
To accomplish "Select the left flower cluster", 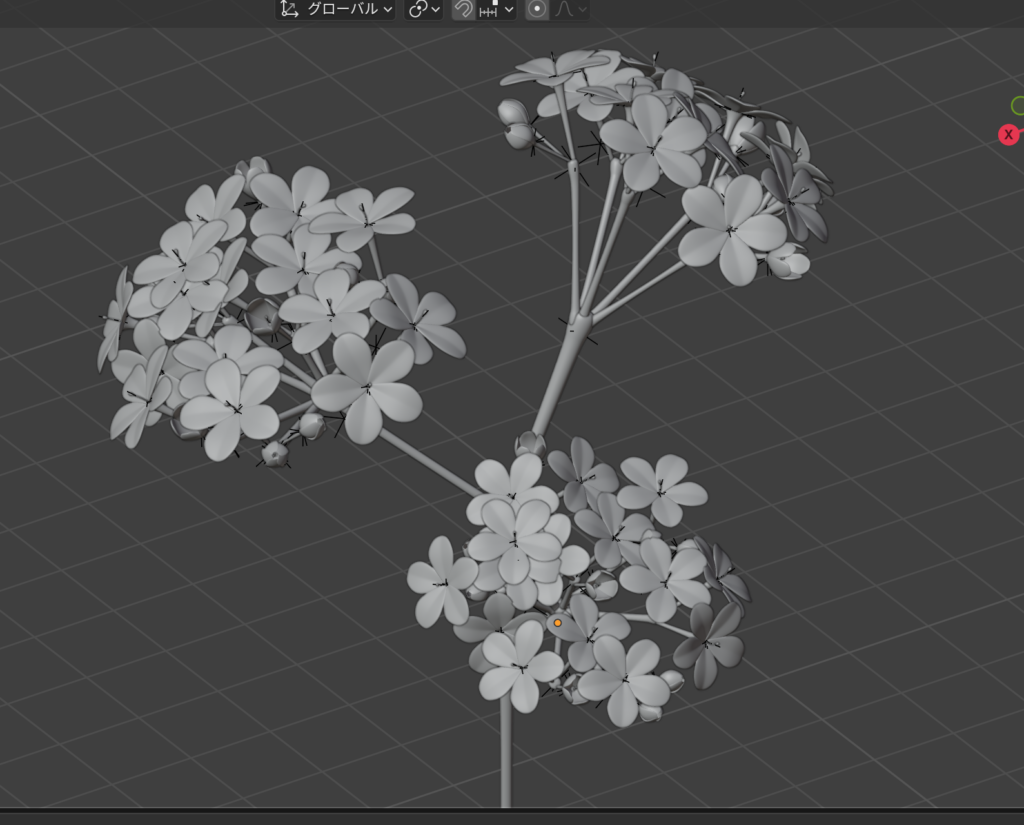I will click(x=280, y=310).
